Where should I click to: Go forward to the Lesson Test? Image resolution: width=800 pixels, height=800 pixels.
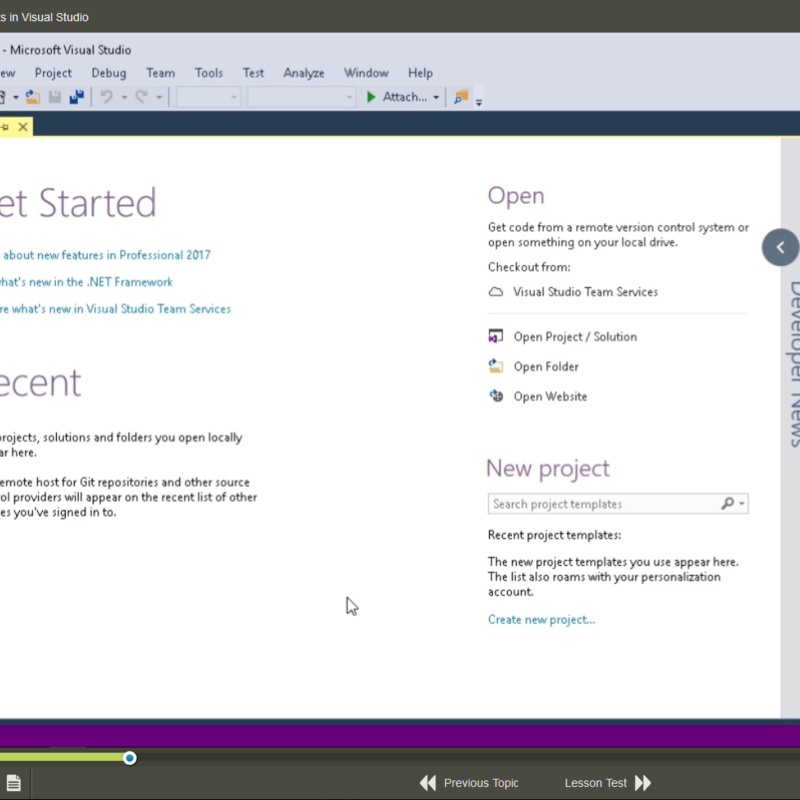[608, 783]
